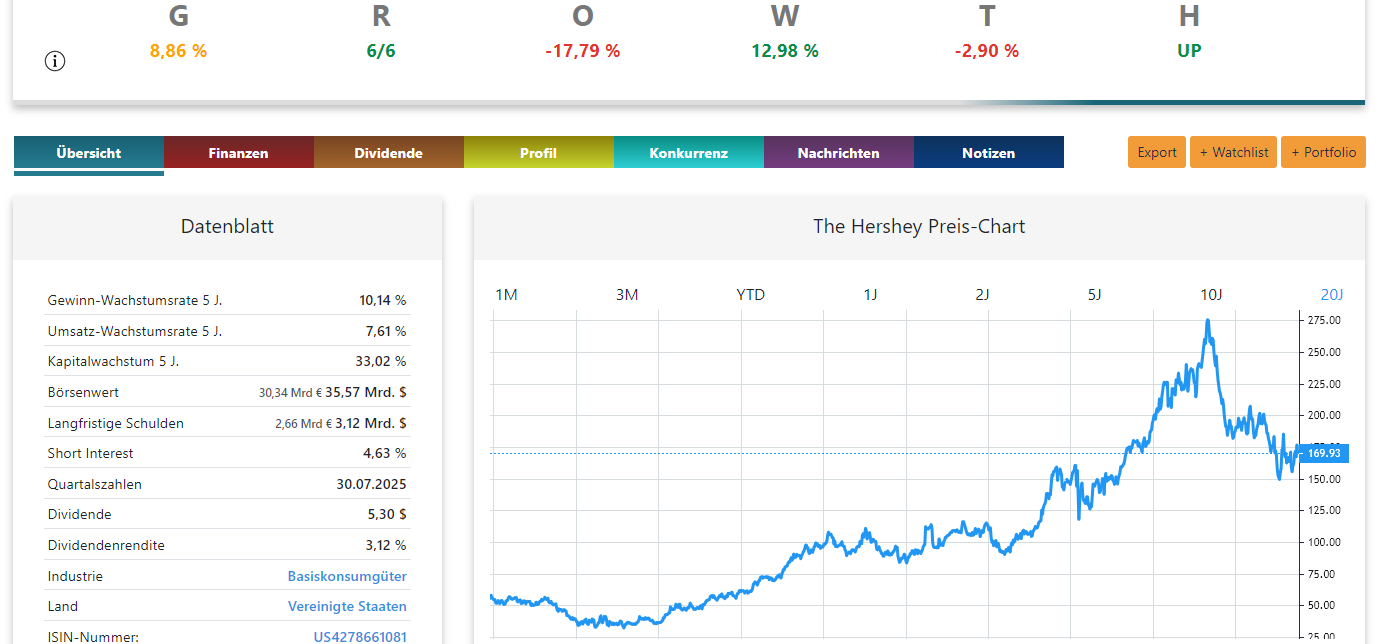Select the Profil tab

(x=538, y=153)
